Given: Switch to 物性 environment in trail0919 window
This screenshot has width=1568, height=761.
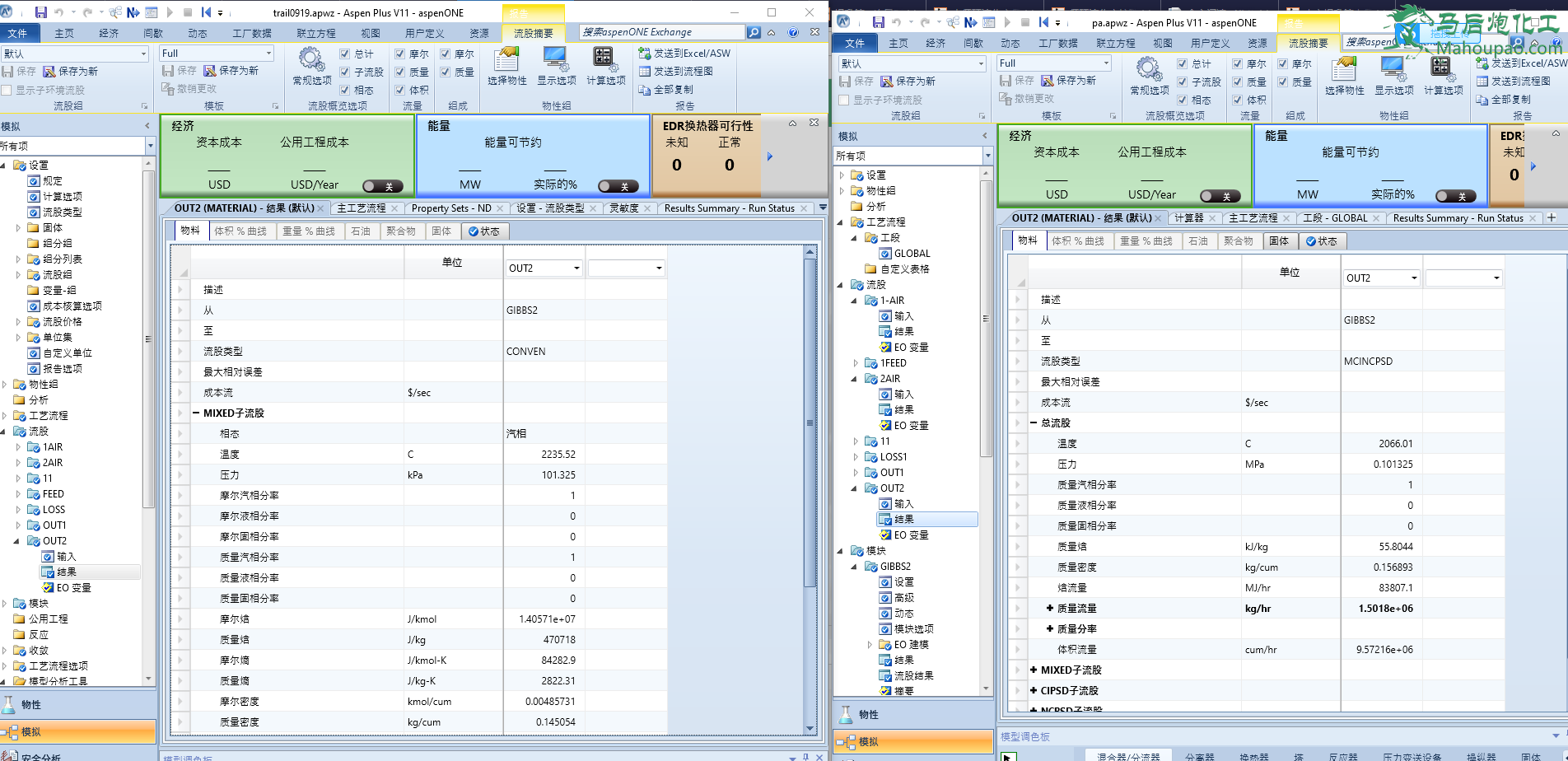Looking at the screenshot, I should click(x=78, y=705).
